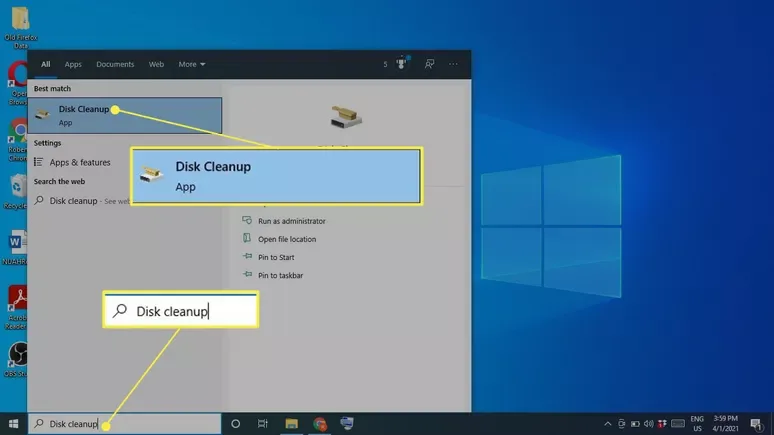Open the search feedback icon
774x435 pixels.
point(429,64)
